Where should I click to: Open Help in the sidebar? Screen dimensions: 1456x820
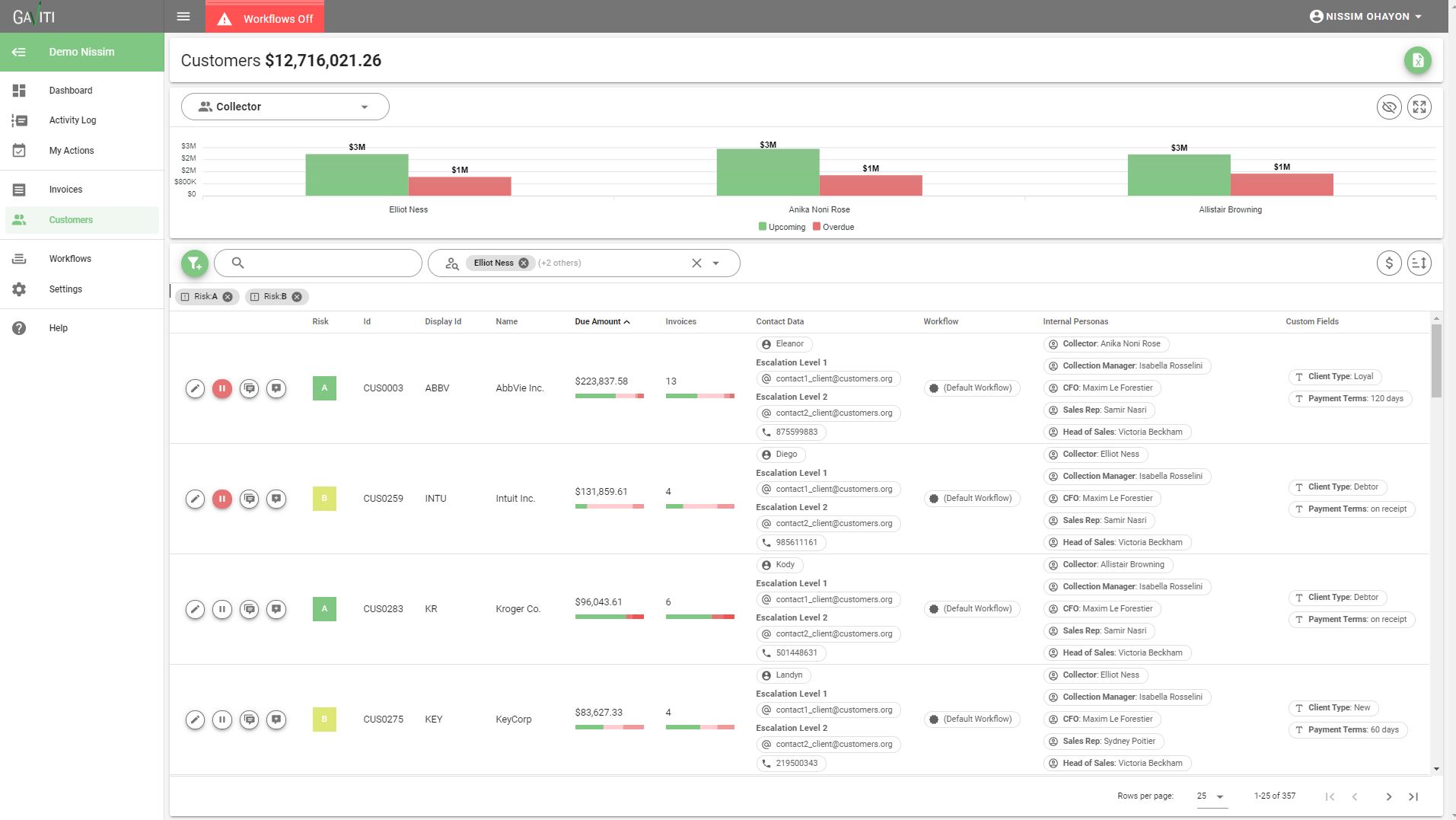82,328
